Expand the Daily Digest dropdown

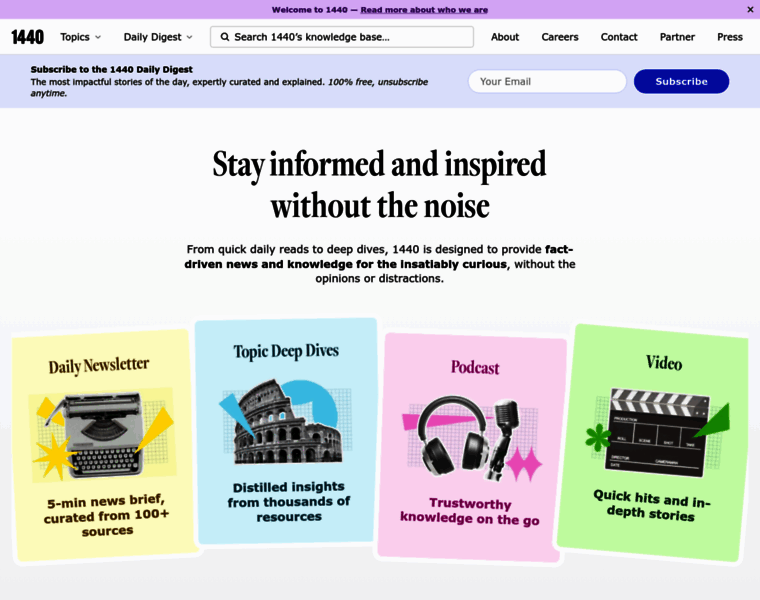pos(158,37)
